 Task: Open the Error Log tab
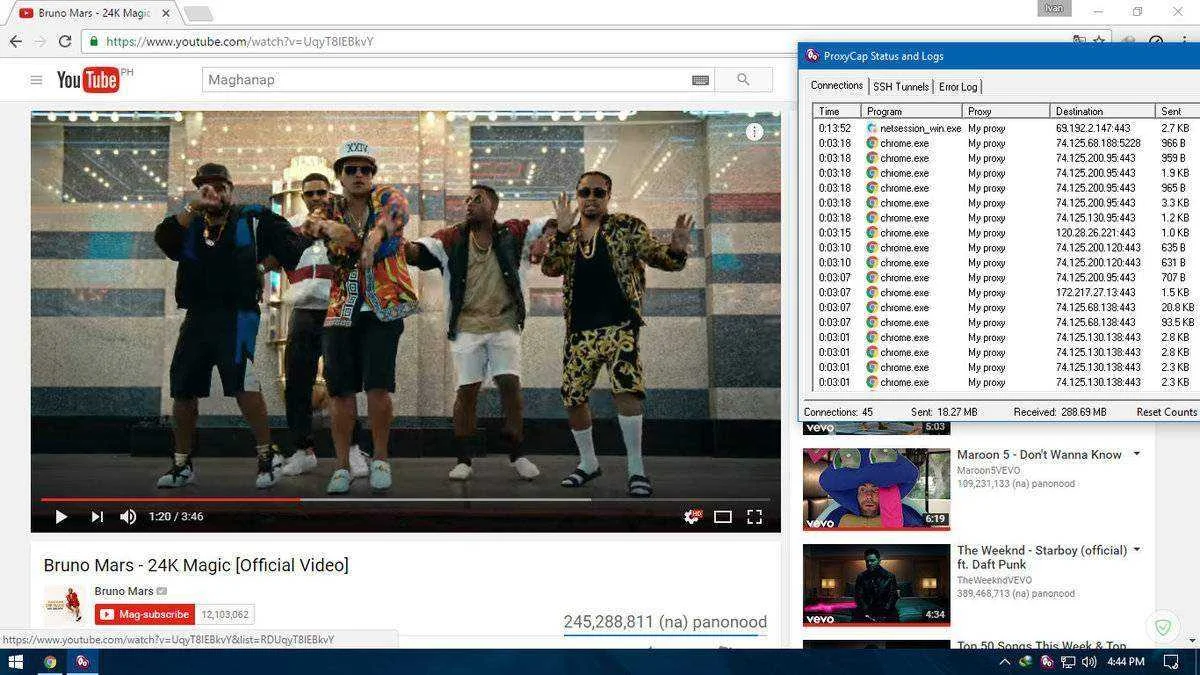[x=958, y=86]
